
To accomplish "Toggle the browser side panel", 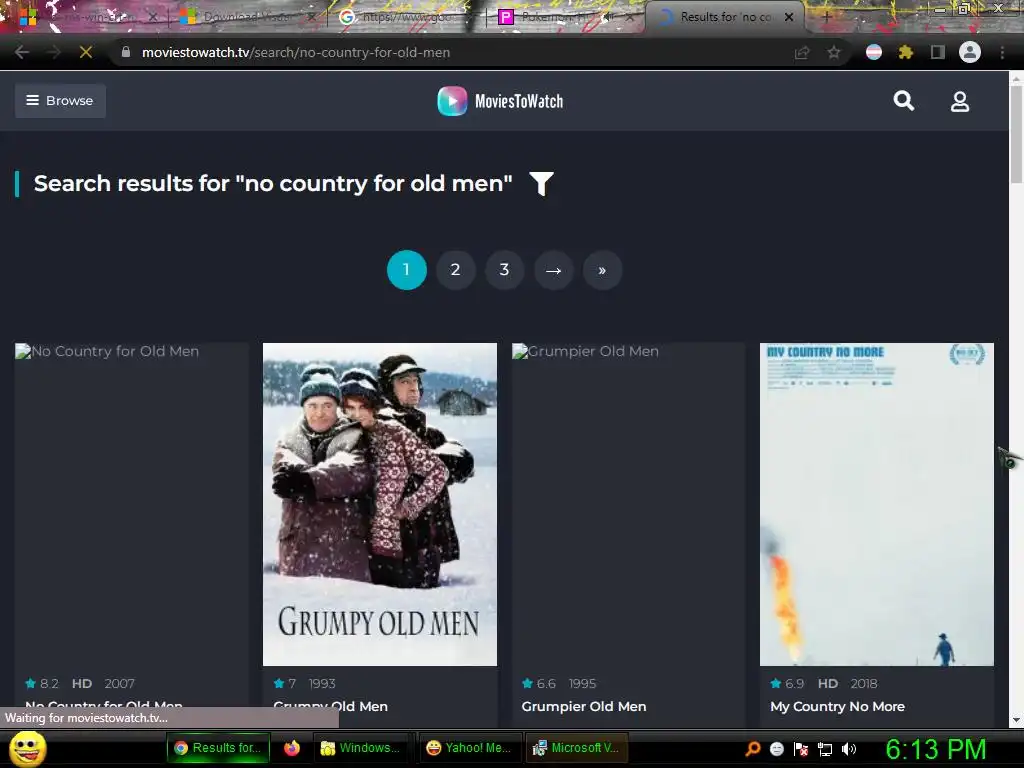I will [938, 52].
